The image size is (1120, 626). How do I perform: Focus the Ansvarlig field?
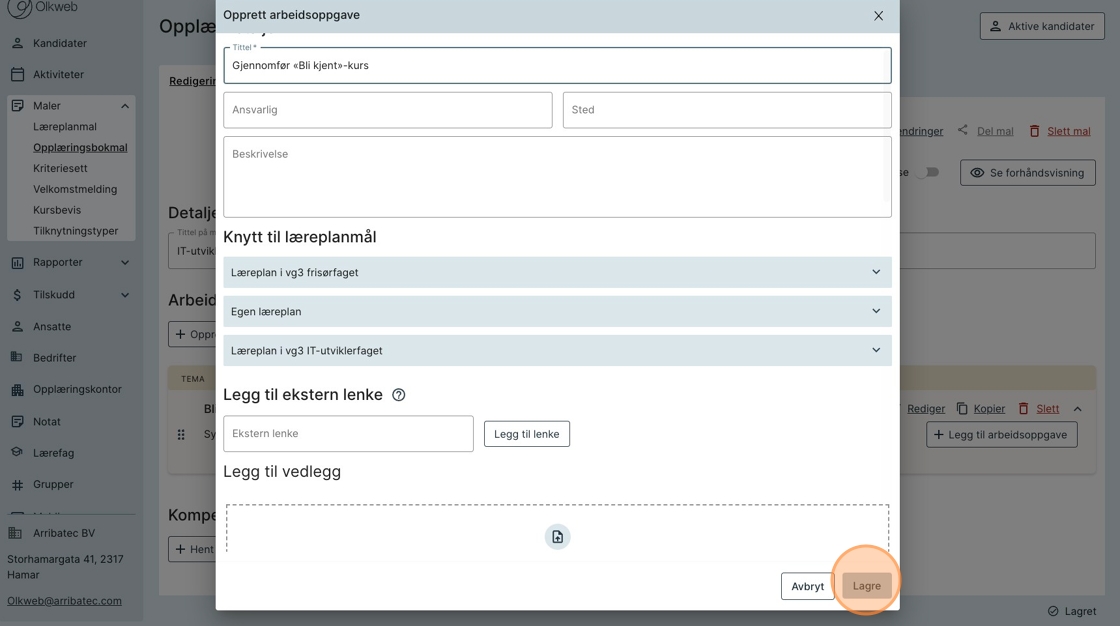click(x=388, y=110)
